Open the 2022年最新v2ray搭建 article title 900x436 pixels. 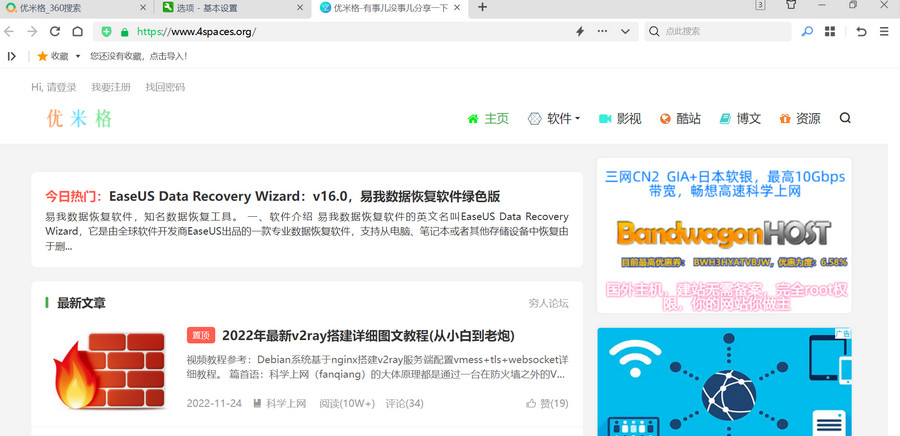(x=367, y=334)
